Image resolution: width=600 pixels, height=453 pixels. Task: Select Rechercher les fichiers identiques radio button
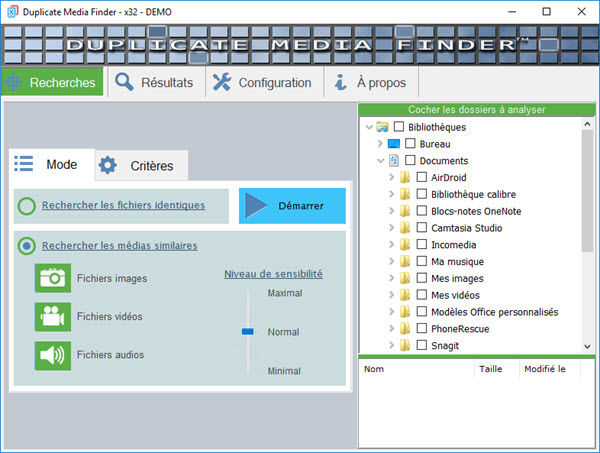(27, 206)
